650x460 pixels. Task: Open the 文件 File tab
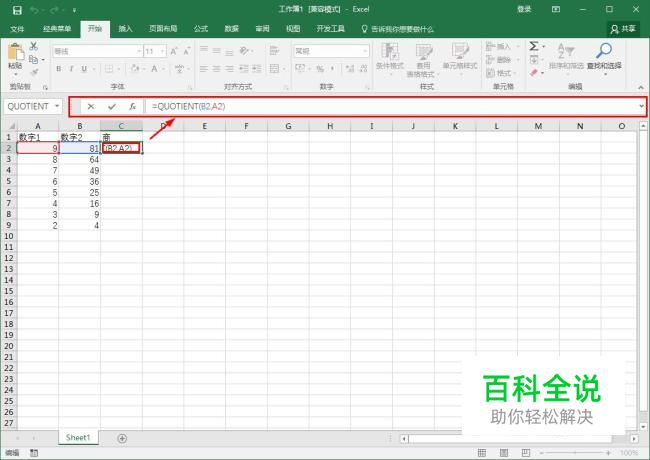tap(17, 29)
